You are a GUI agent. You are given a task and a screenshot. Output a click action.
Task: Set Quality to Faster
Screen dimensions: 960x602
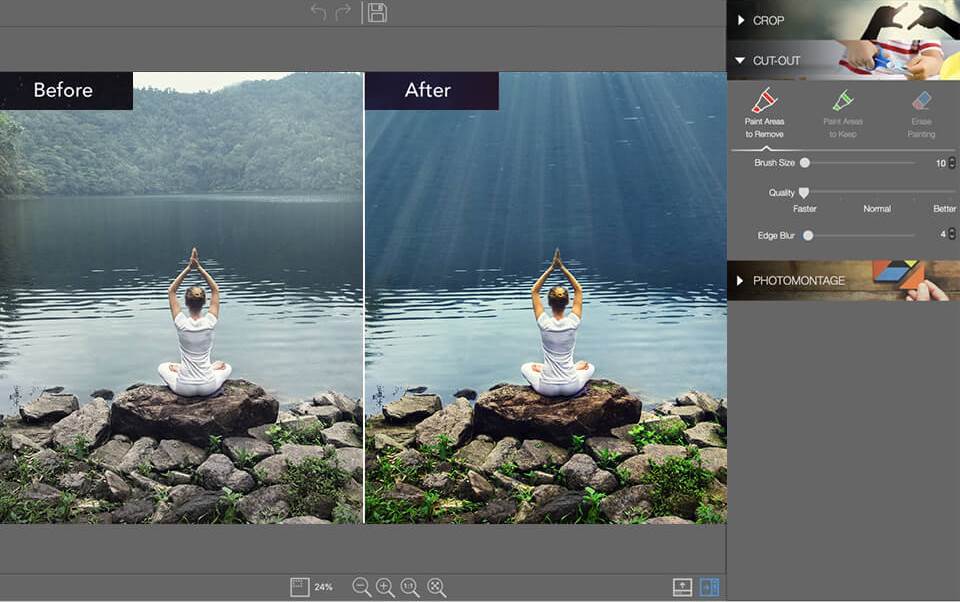804,209
